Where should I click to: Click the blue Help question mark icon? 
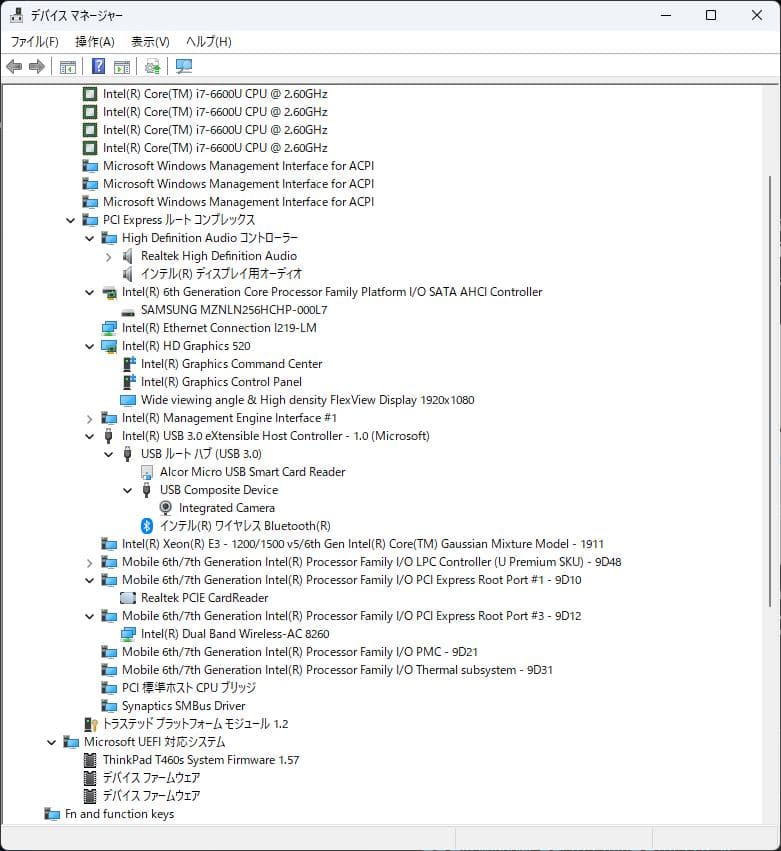point(98,67)
